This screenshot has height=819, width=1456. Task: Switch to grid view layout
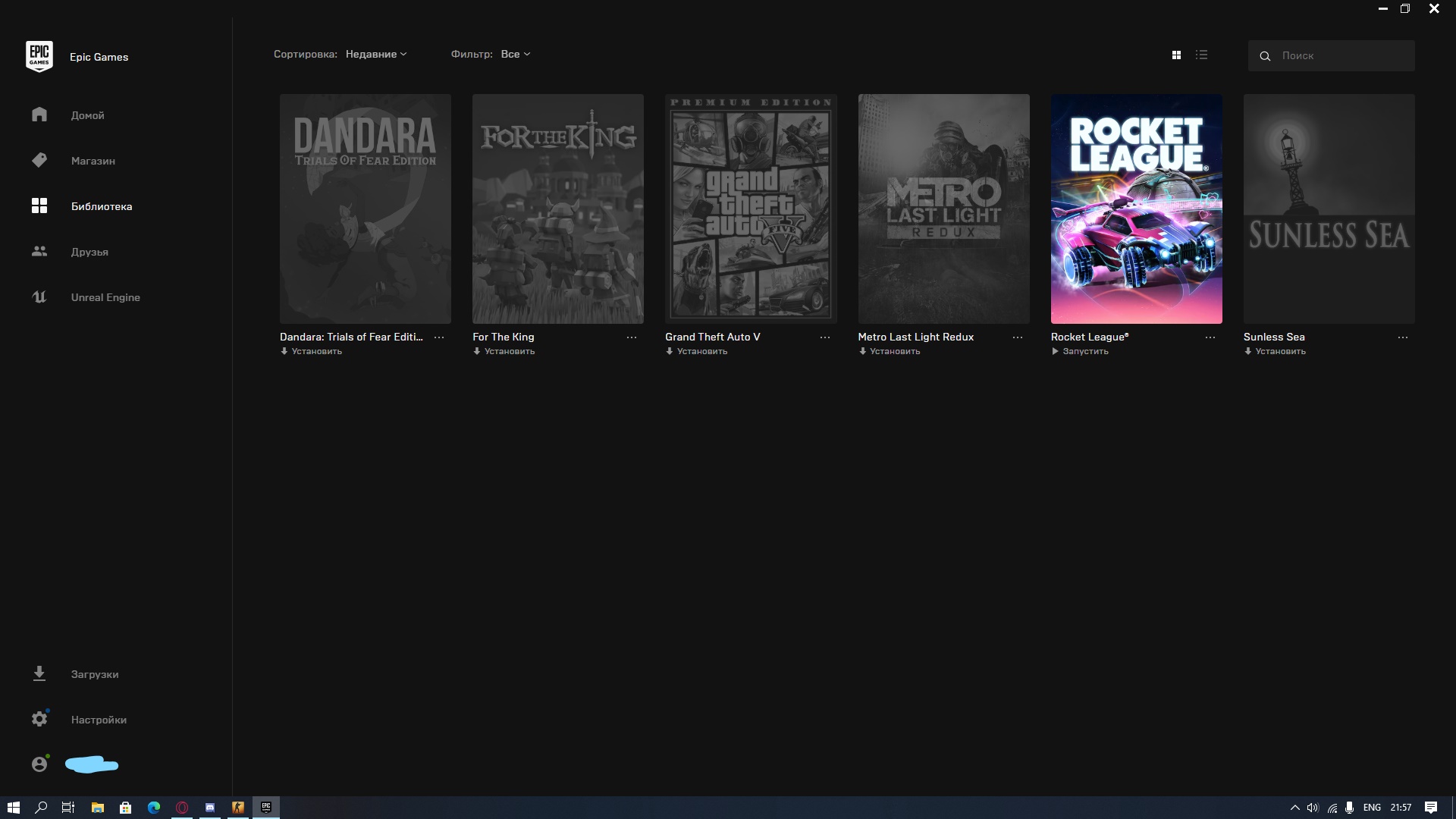(x=1176, y=55)
